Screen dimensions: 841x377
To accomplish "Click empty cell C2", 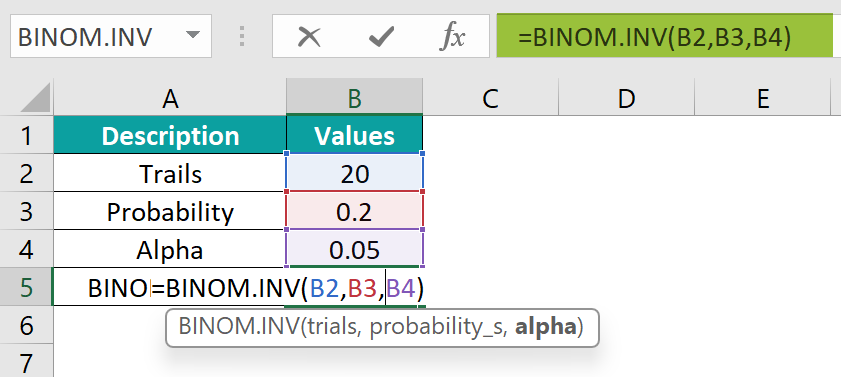I will [490, 173].
